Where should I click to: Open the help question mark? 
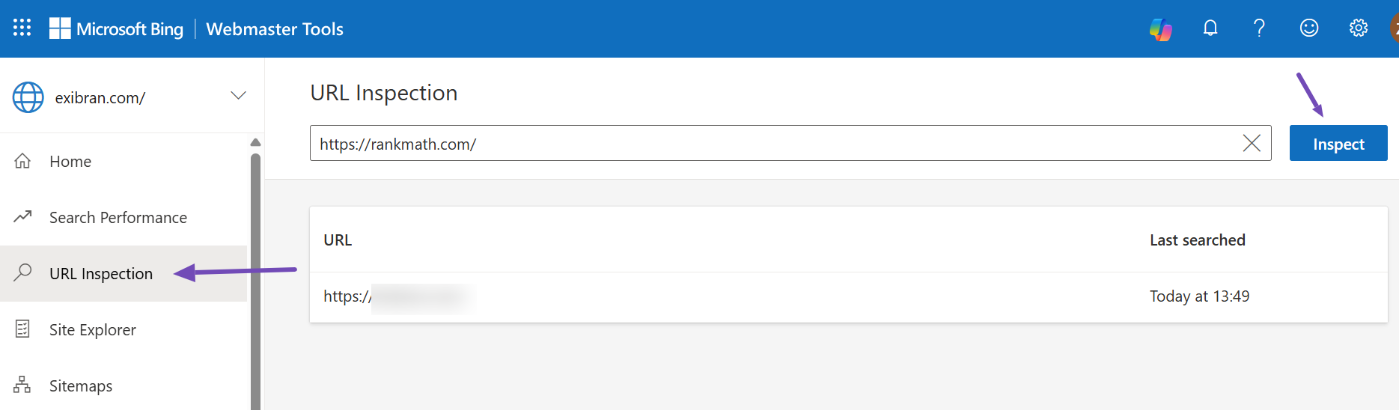pos(1259,29)
